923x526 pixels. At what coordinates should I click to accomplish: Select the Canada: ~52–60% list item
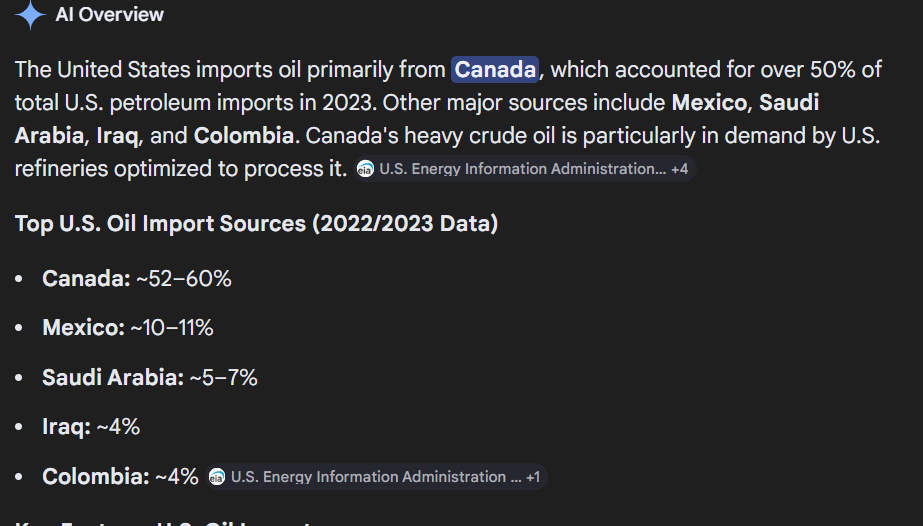point(137,278)
